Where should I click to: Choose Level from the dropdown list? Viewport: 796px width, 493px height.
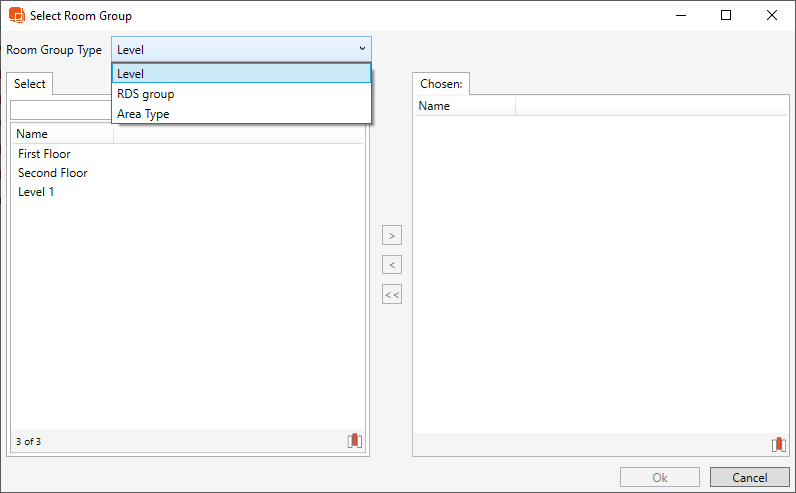coord(241,74)
